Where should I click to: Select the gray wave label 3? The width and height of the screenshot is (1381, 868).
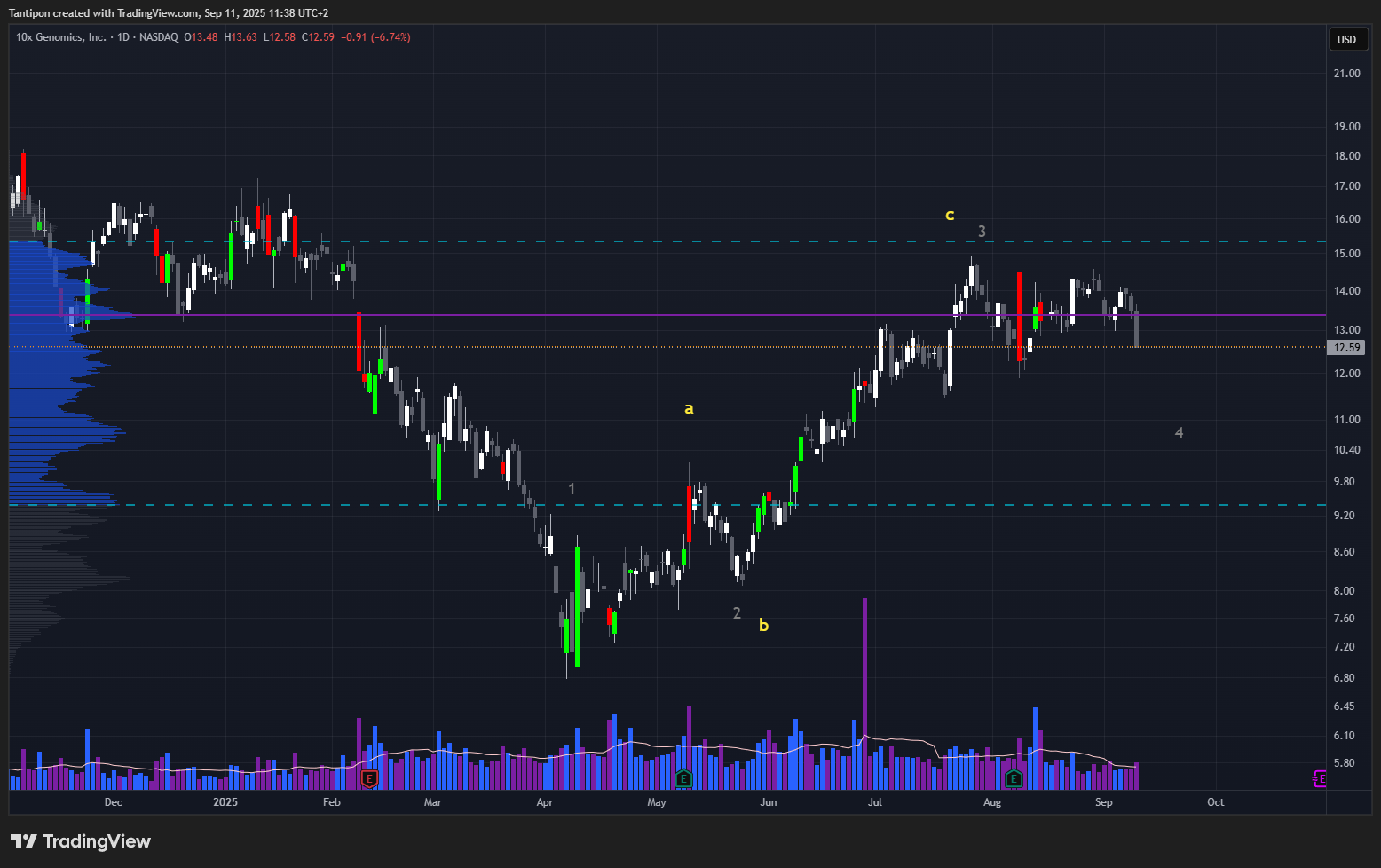click(x=982, y=232)
